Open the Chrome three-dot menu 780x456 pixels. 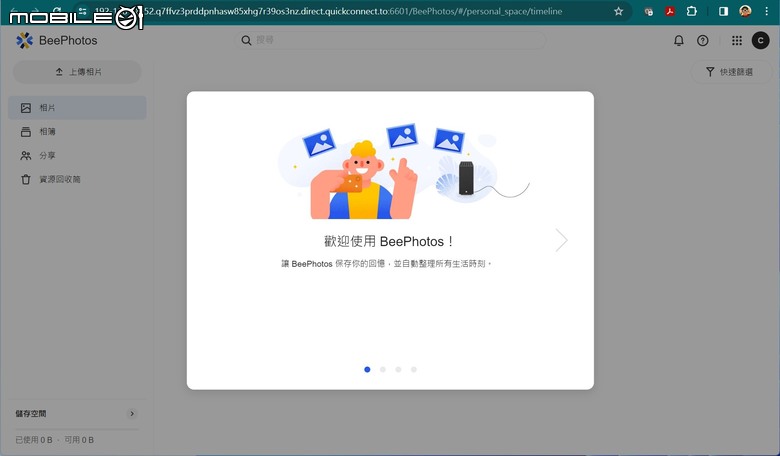767,11
